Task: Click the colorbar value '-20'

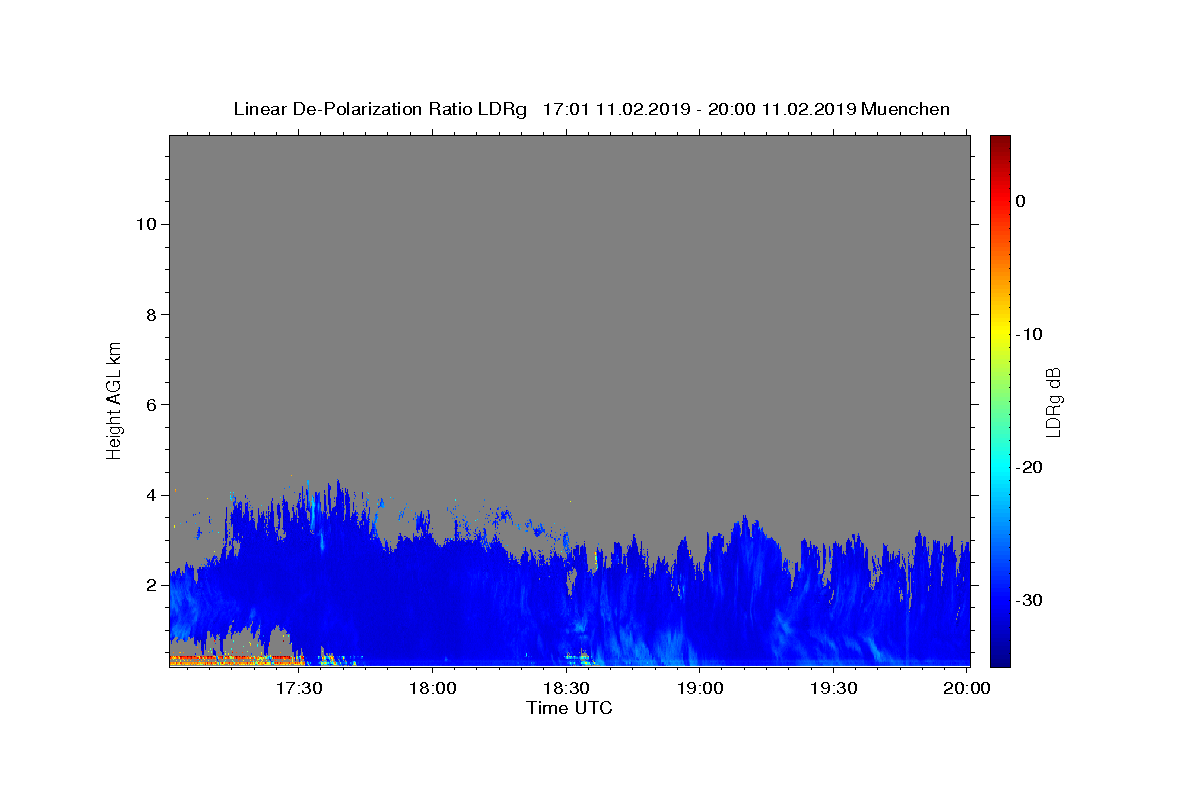Action: click(x=1030, y=467)
